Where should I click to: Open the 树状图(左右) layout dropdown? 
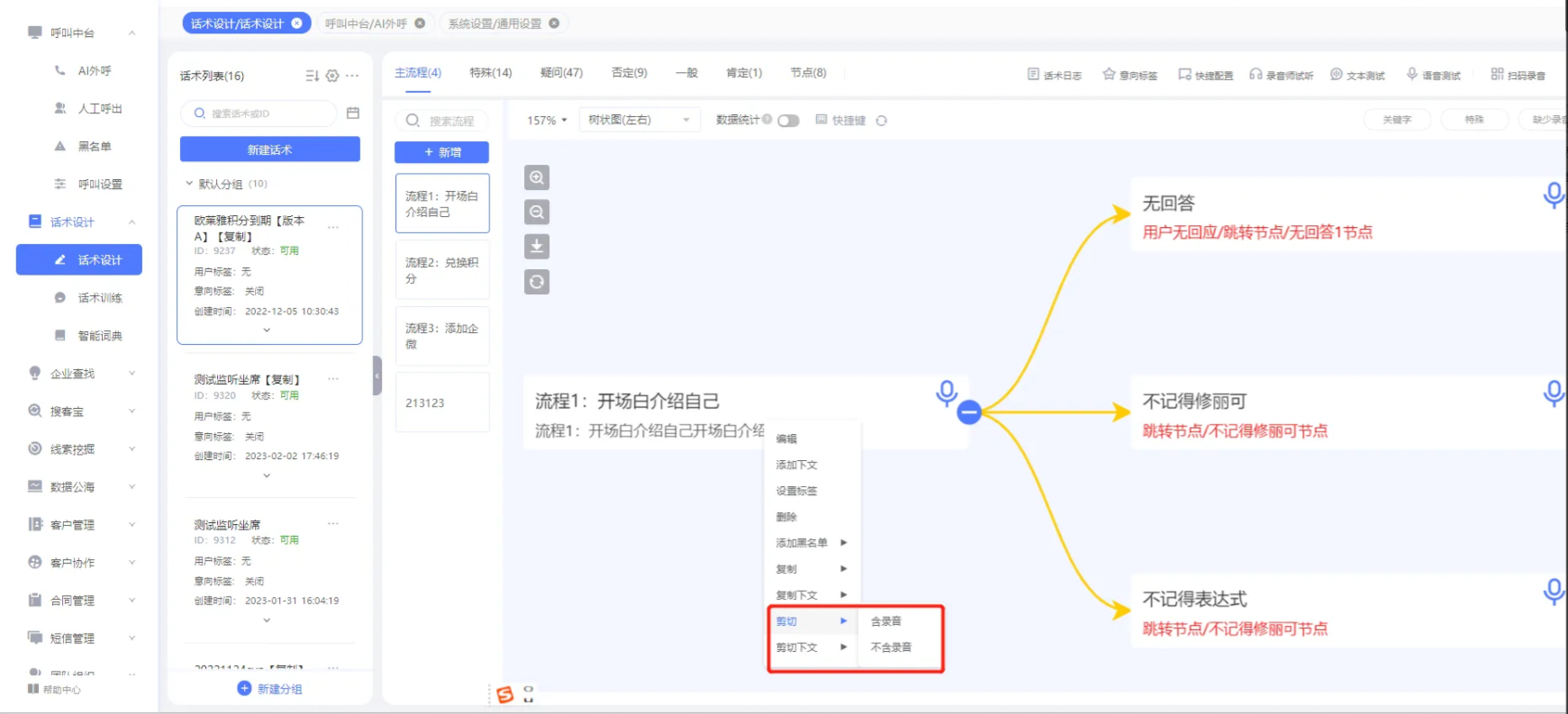639,120
